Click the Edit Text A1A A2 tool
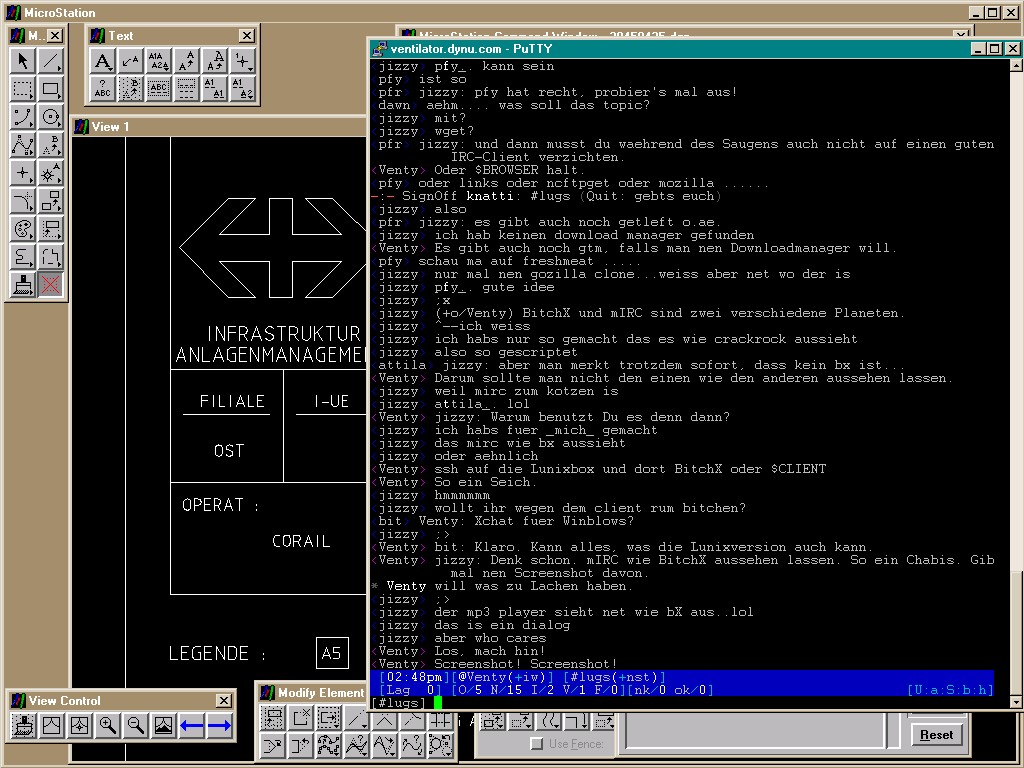Screen dimensions: 1024x768 (159, 61)
